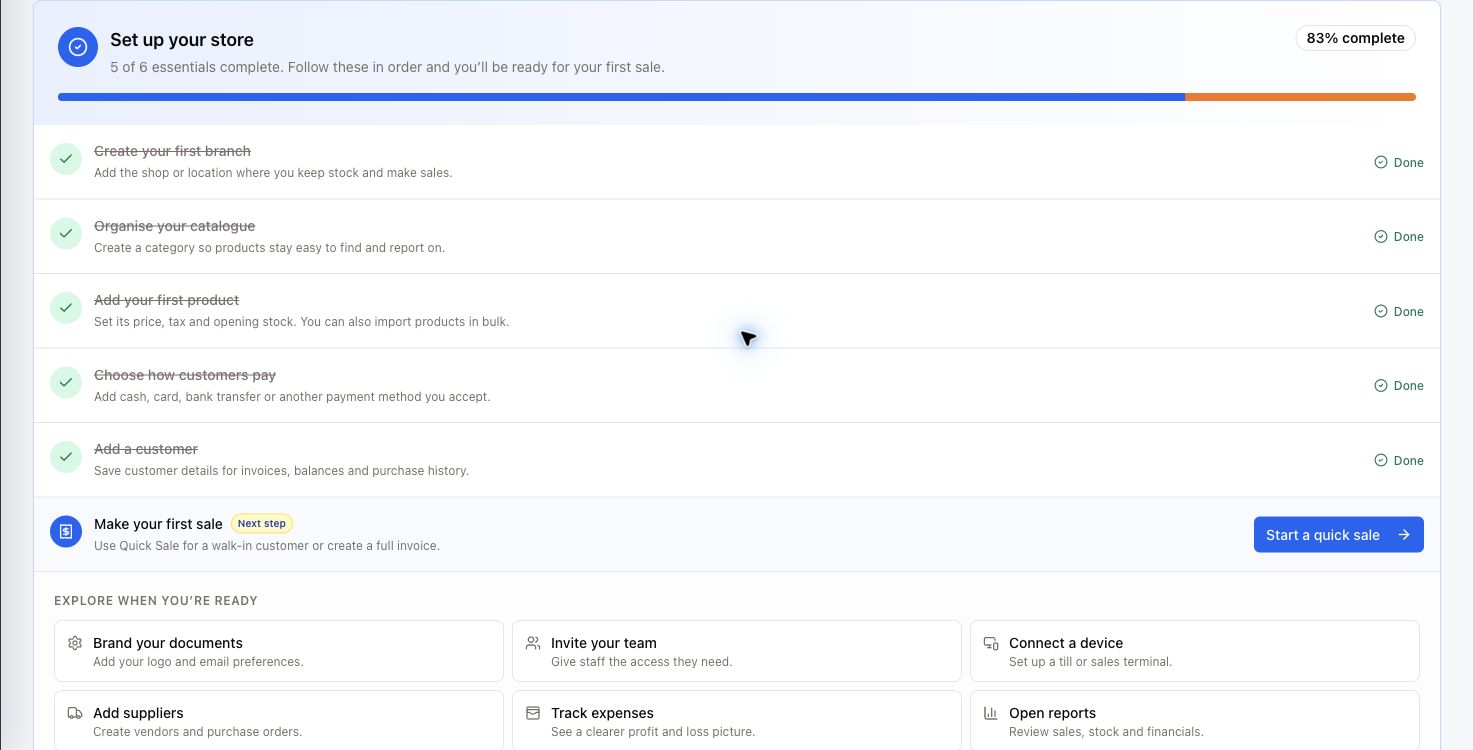Click the green check circle for Add your first product
The image size is (1473, 750).
point(66,308)
